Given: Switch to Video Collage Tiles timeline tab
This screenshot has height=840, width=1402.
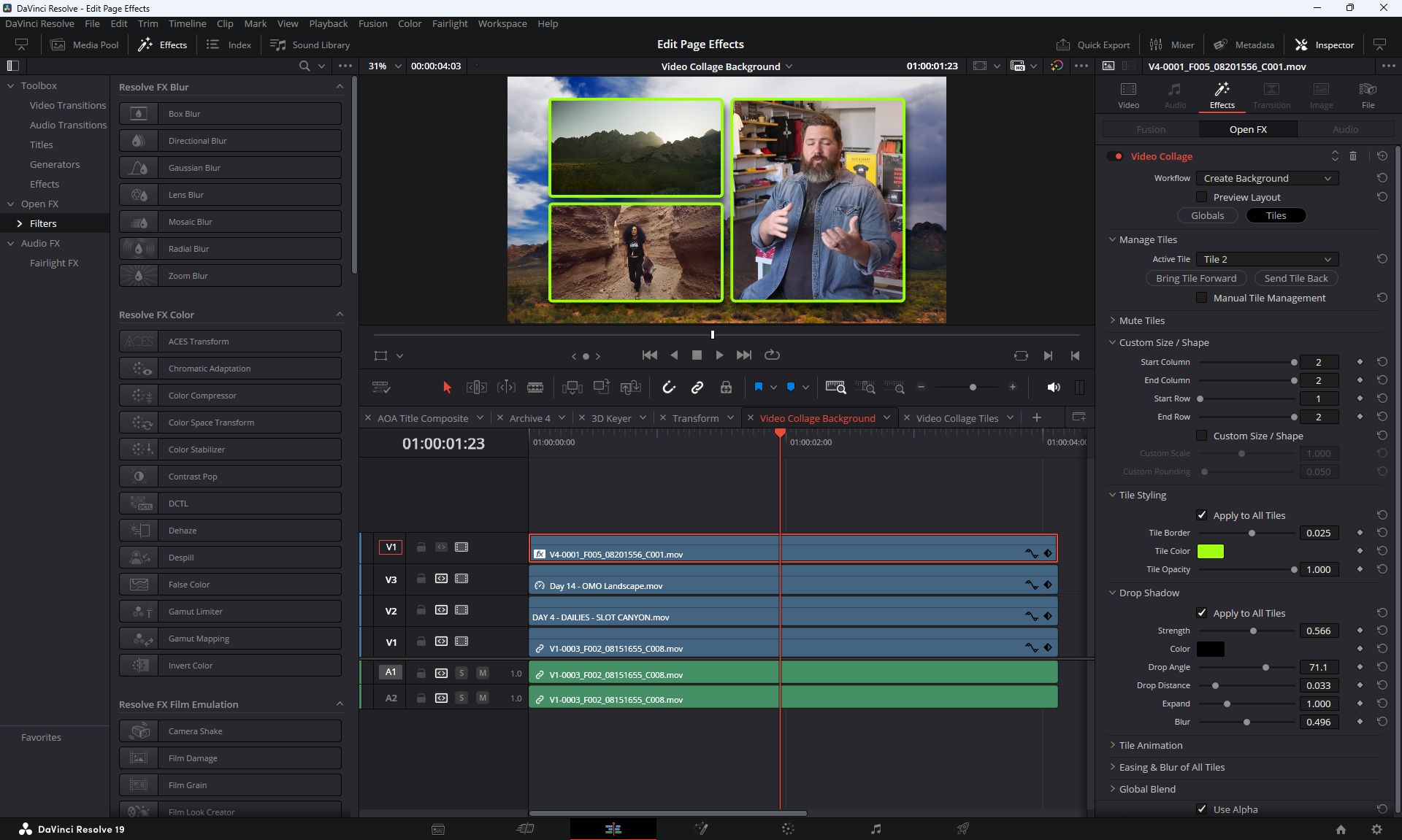Looking at the screenshot, I should [957, 418].
